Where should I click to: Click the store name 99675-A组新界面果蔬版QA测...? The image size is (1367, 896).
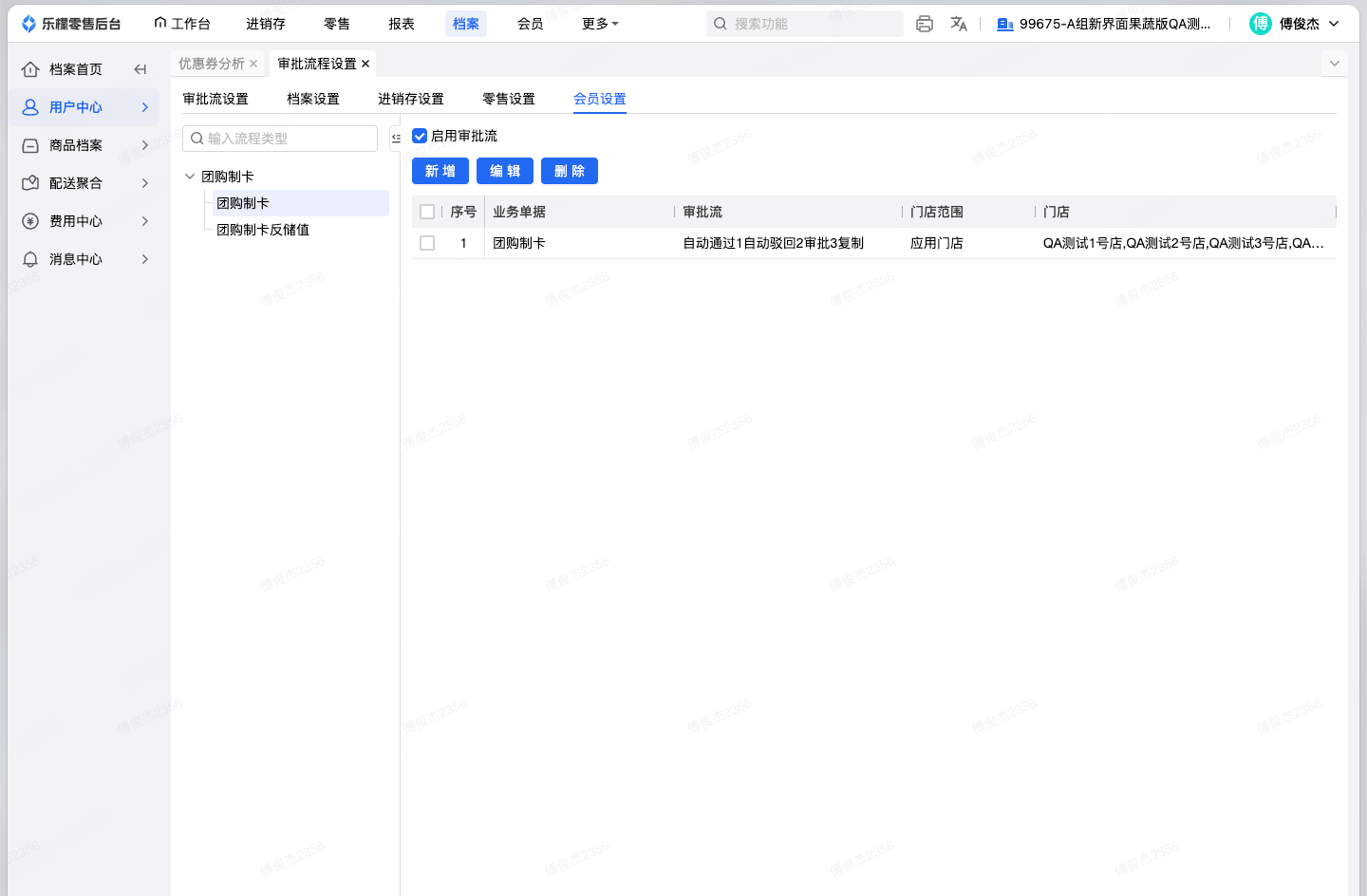[1115, 24]
